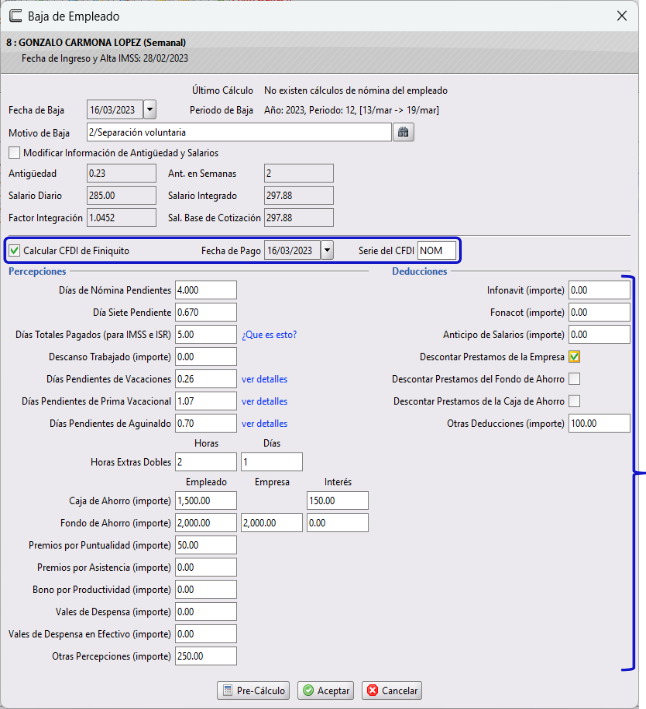Screen dimensions: 646x709
Task: Open the Fecha de Pago date dropdown
Action: coord(327,251)
